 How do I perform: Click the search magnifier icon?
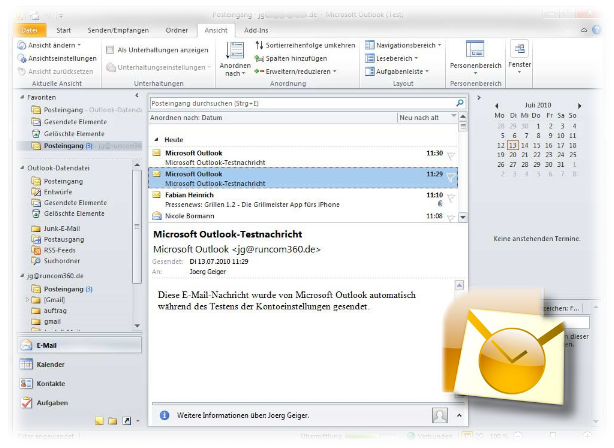tap(460, 103)
